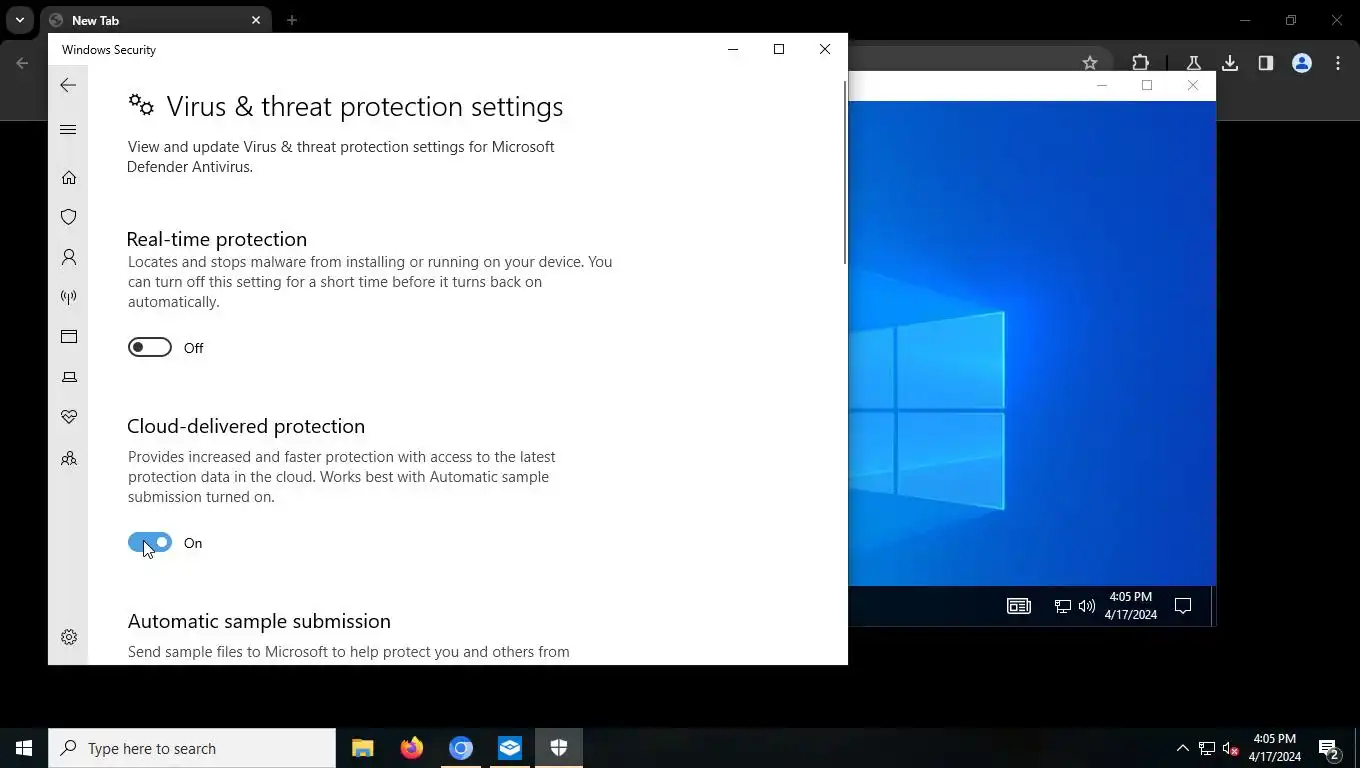Bookmark this page with the star icon
Image resolution: width=1360 pixels, height=768 pixels.
click(x=1090, y=63)
